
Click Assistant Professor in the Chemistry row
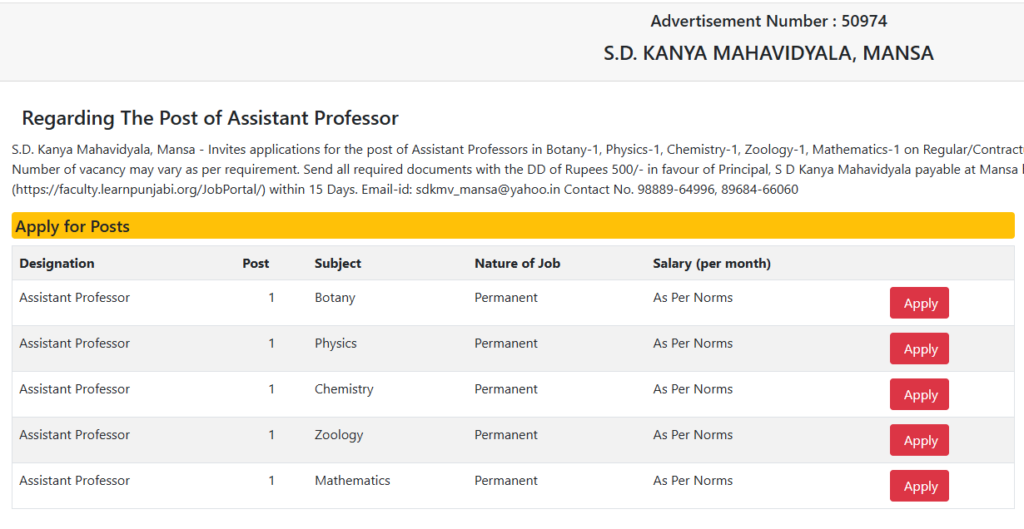[x=74, y=389]
